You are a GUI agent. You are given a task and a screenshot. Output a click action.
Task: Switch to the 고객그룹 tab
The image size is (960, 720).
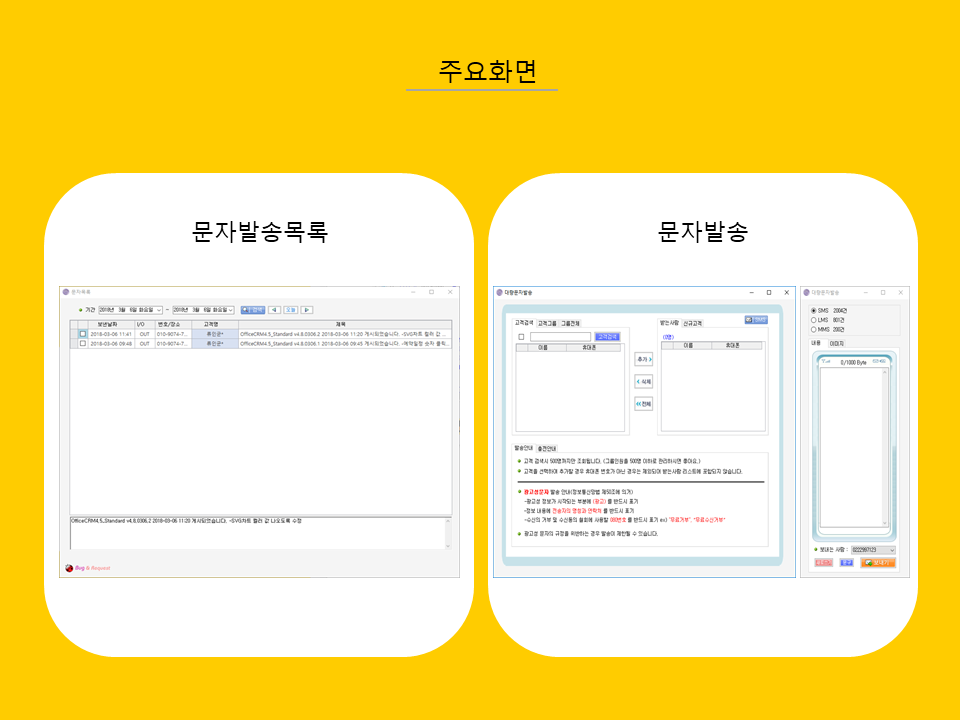click(x=547, y=323)
